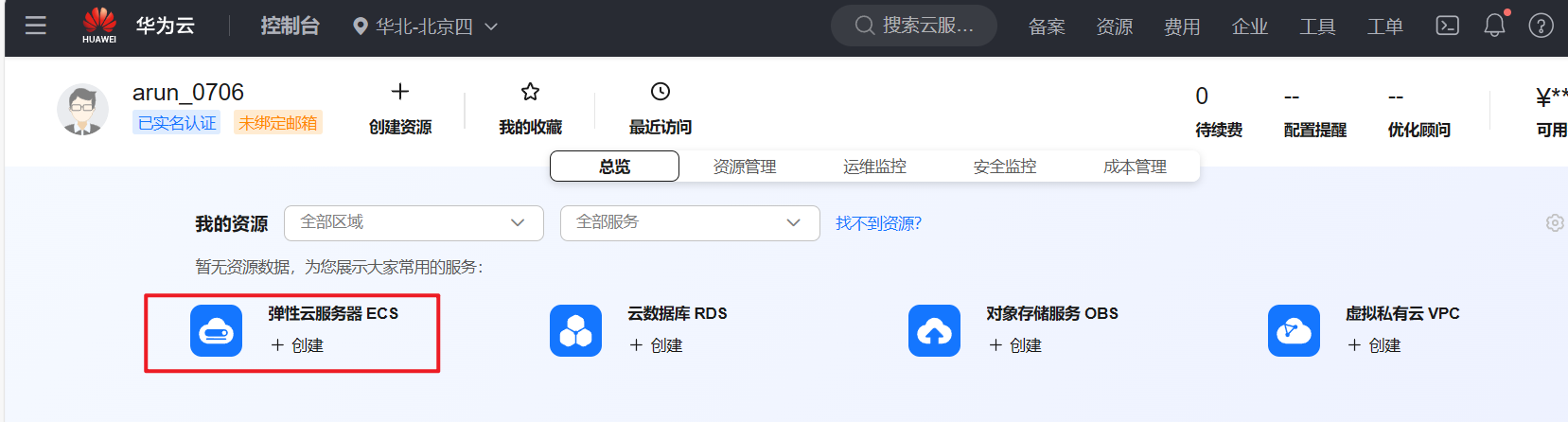The width and height of the screenshot is (1568, 422).
Task: Click the 未绑定邮箱 badge
Action: 278,123
